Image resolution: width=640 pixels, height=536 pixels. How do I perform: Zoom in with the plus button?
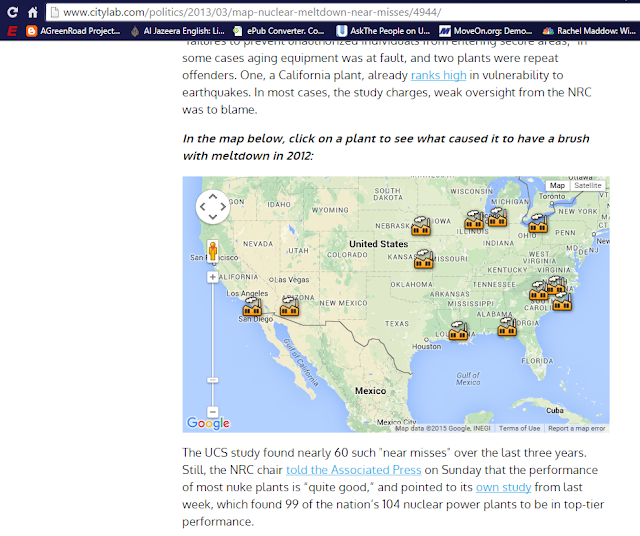click(x=212, y=277)
